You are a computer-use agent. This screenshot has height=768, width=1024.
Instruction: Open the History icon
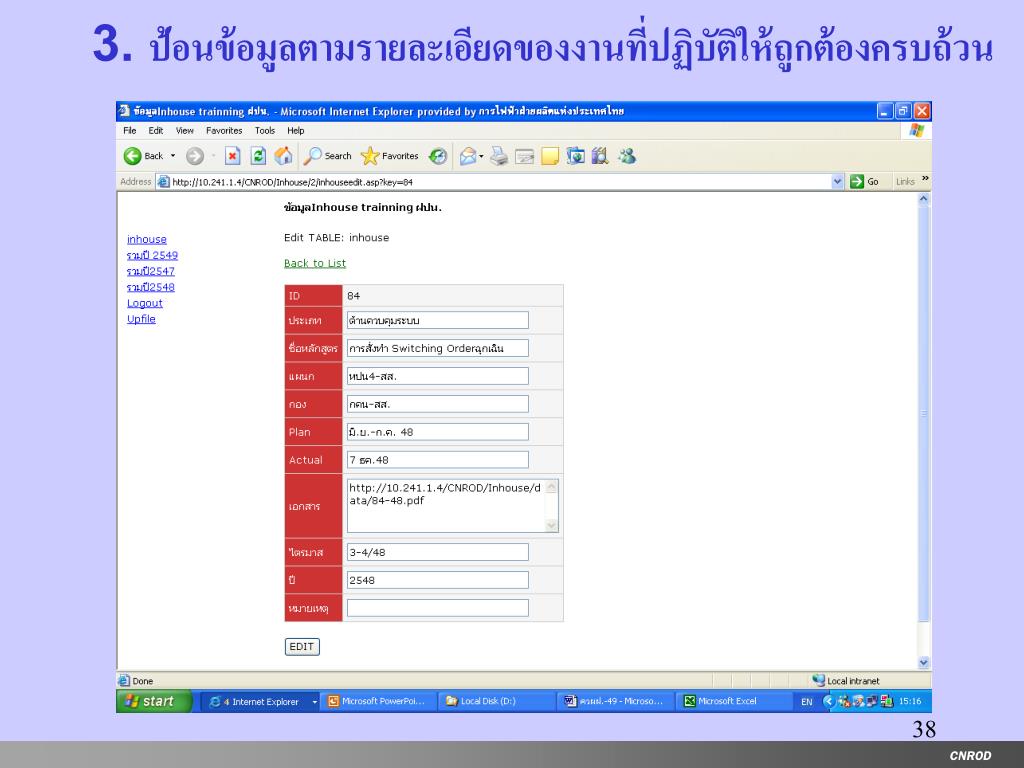click(x=438, y=156)
